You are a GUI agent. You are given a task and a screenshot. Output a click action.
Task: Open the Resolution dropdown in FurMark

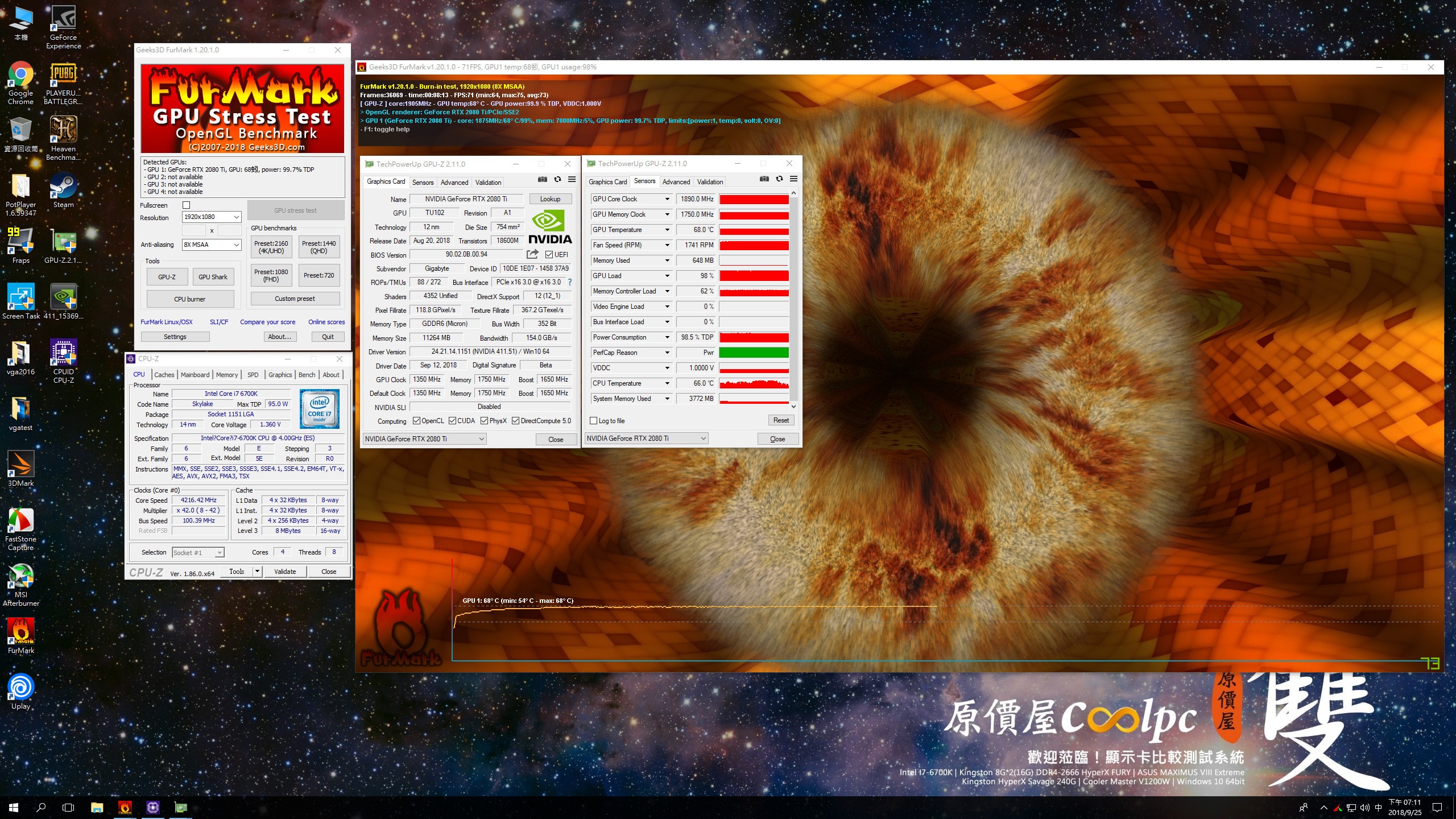212,217
